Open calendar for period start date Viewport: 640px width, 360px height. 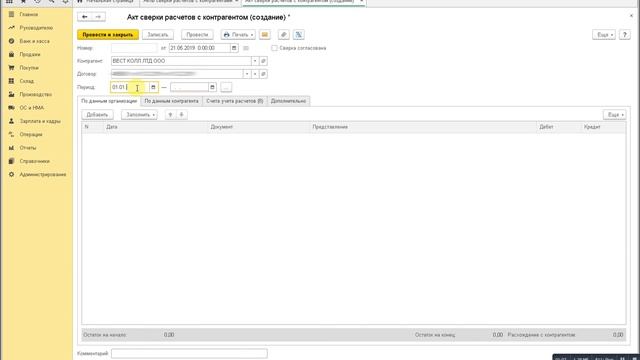(153, 87)
